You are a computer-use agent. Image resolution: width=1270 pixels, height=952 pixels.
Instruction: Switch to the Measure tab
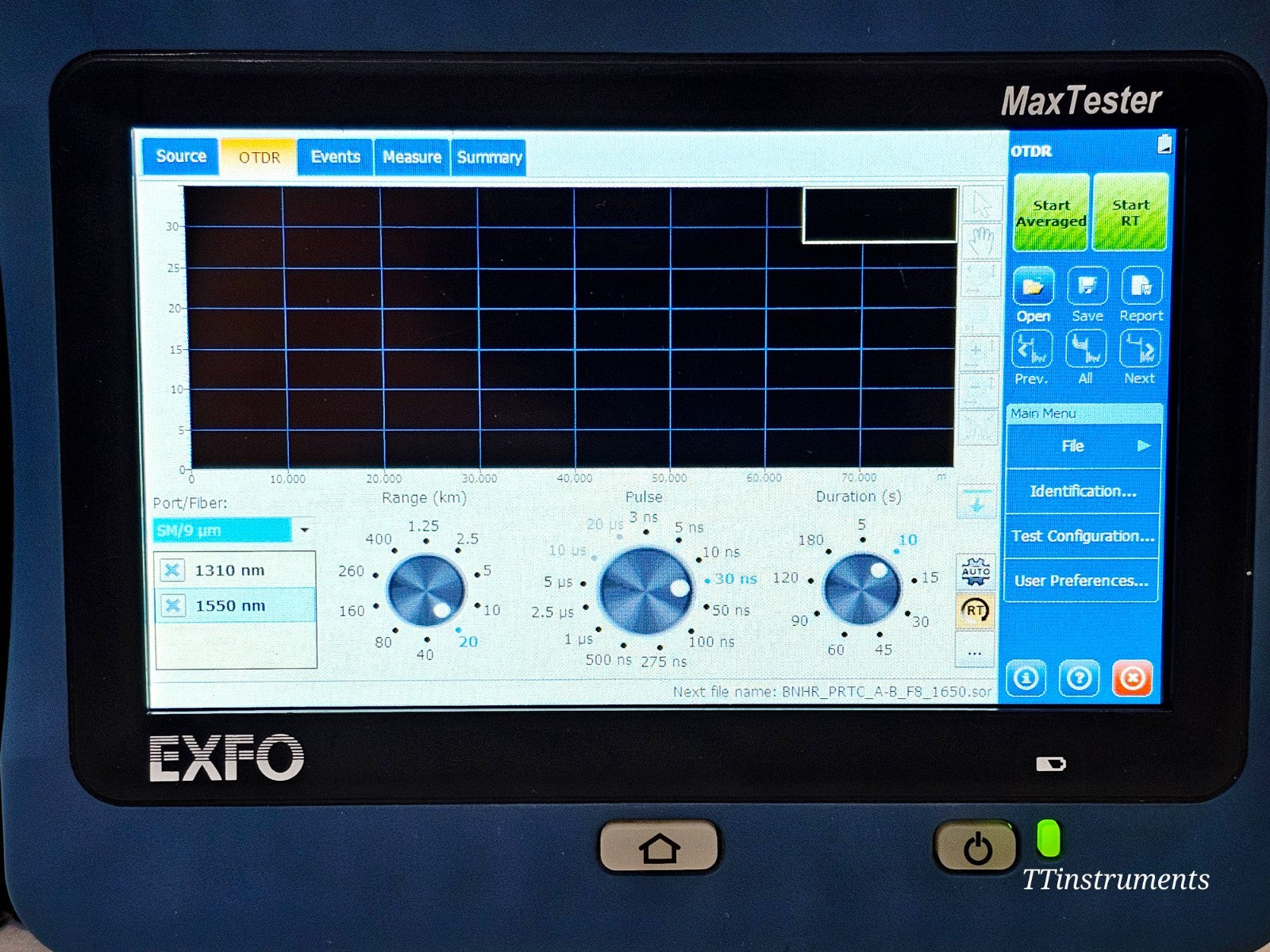coord(412,157)
